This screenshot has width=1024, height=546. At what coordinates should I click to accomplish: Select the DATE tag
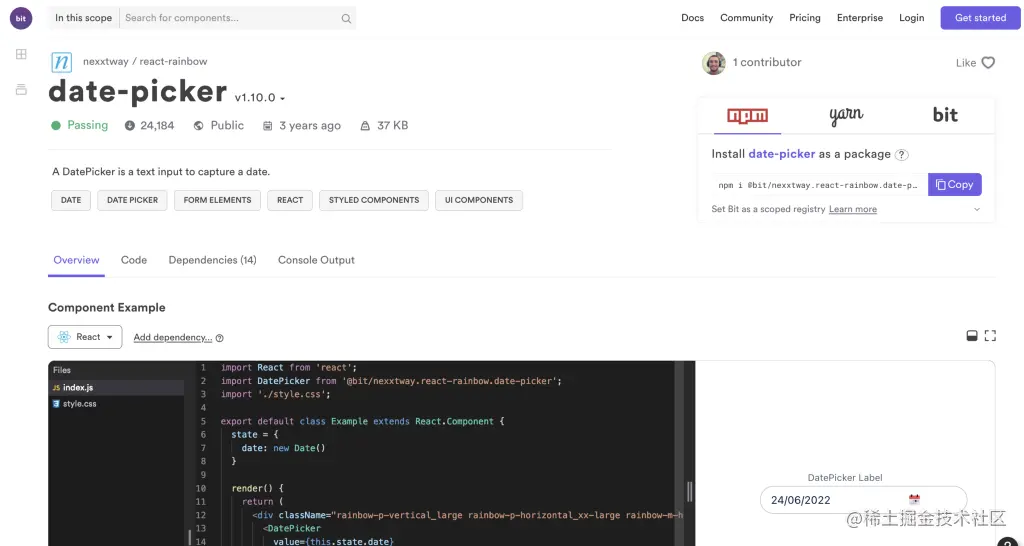click(71, 201)
